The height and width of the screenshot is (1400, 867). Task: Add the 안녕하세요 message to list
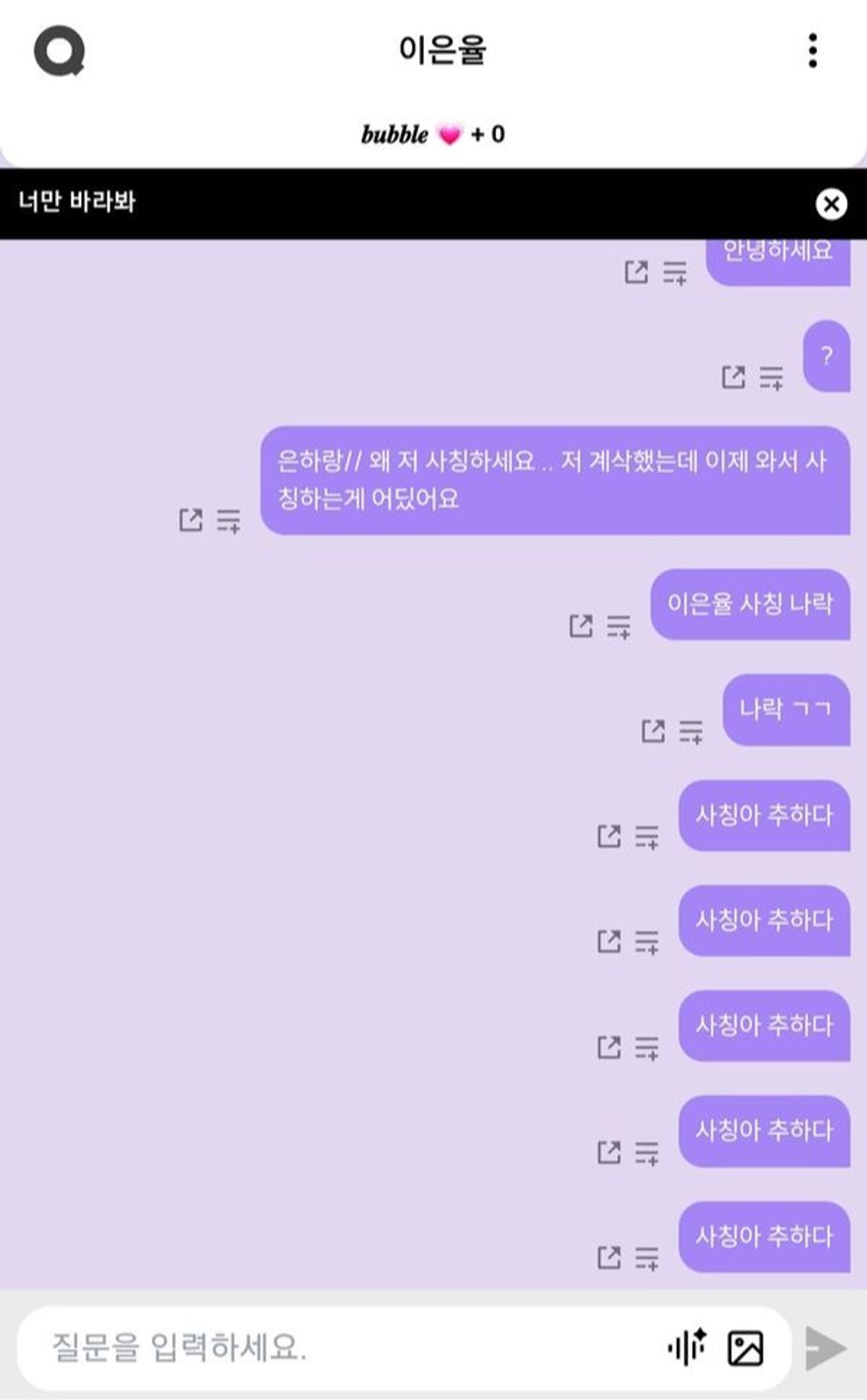675,273
